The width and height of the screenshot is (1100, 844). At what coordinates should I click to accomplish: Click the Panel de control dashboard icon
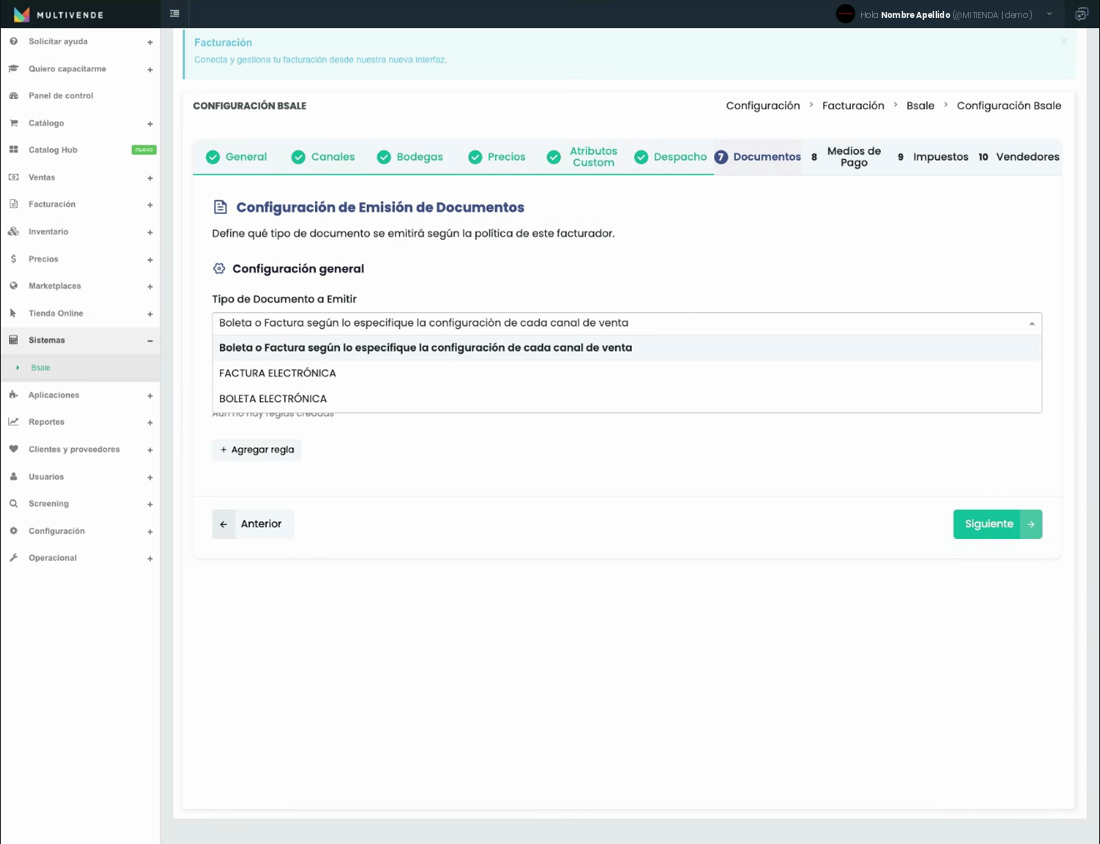13,95
